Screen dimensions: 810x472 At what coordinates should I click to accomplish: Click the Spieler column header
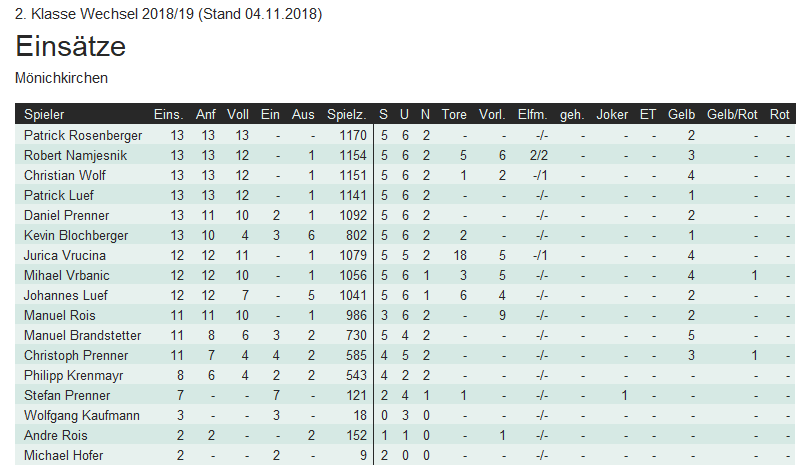point(44,115)
